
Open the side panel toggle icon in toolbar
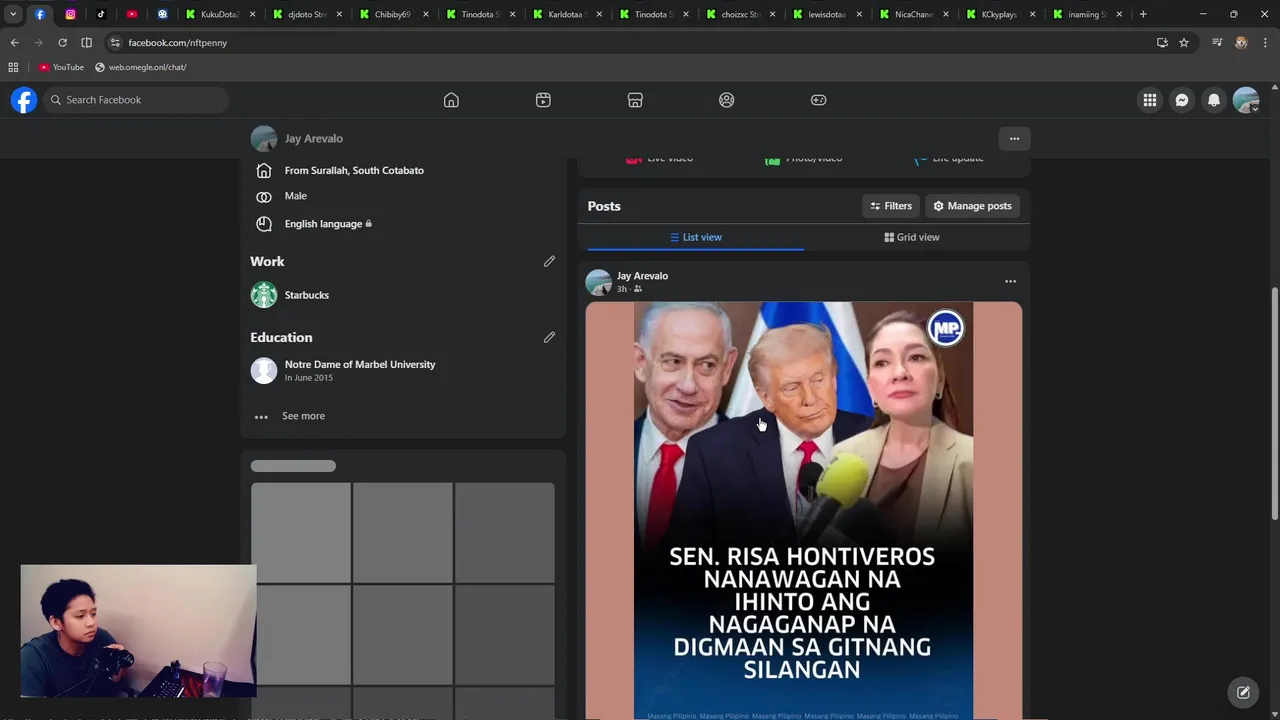(86, 43)
